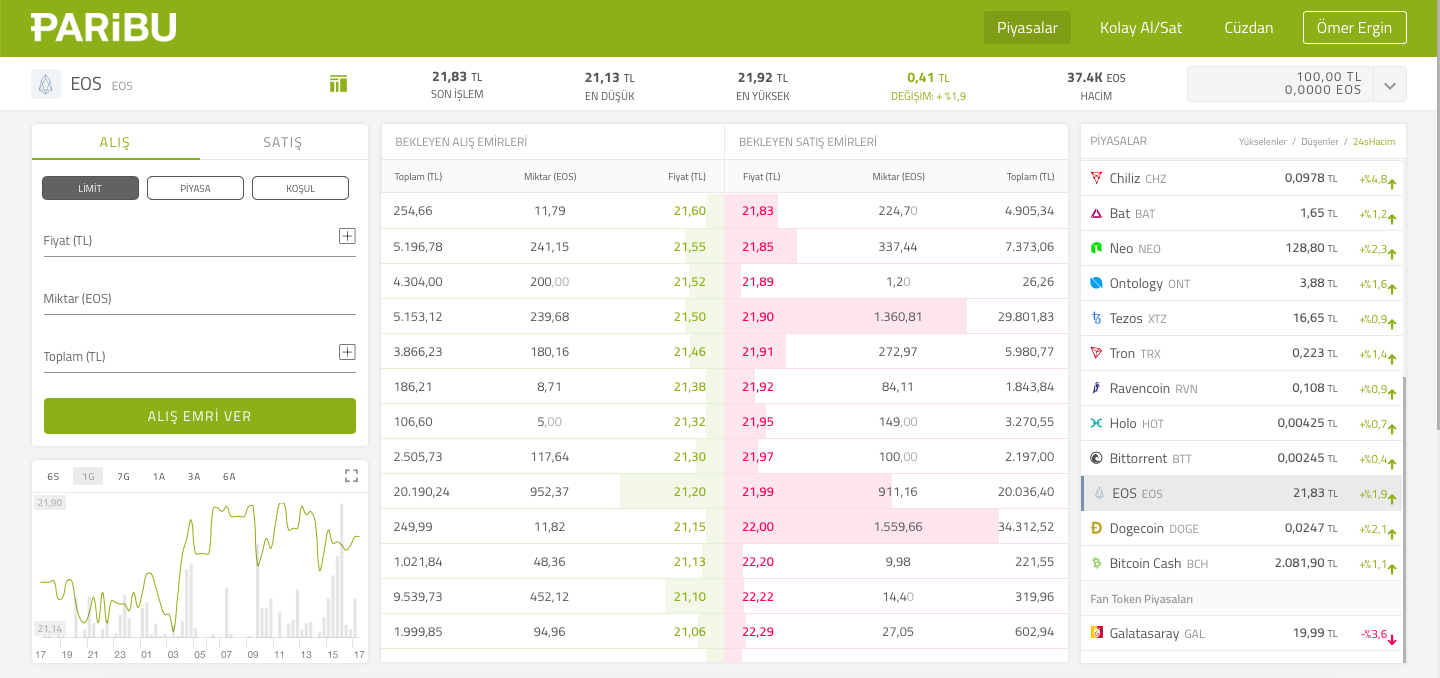Click the Tron coin icon
Screen dimensions: 1440x678
pos(1096,354)
